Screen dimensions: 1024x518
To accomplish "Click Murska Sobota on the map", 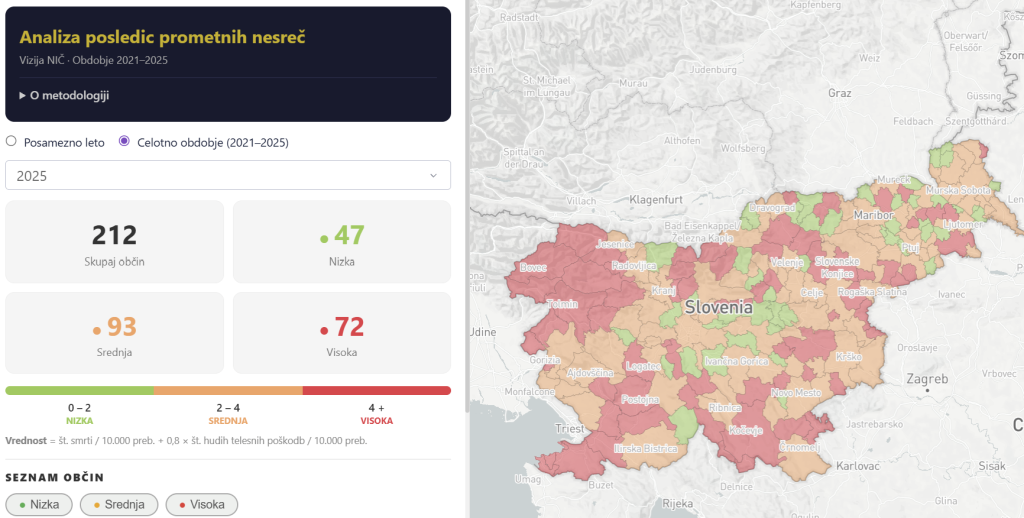I will tap(958, 190).
